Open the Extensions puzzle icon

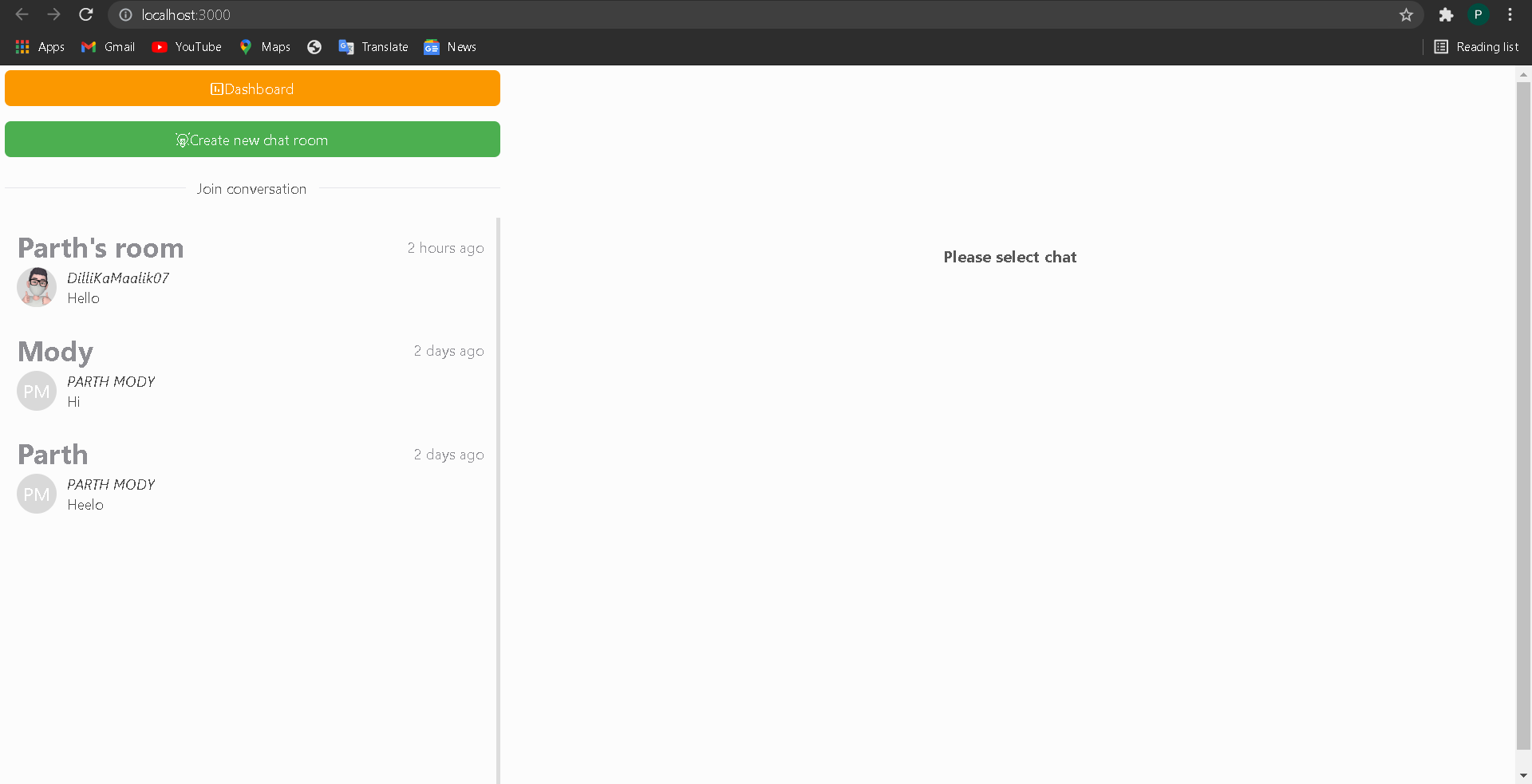(x=1446, y=14)
